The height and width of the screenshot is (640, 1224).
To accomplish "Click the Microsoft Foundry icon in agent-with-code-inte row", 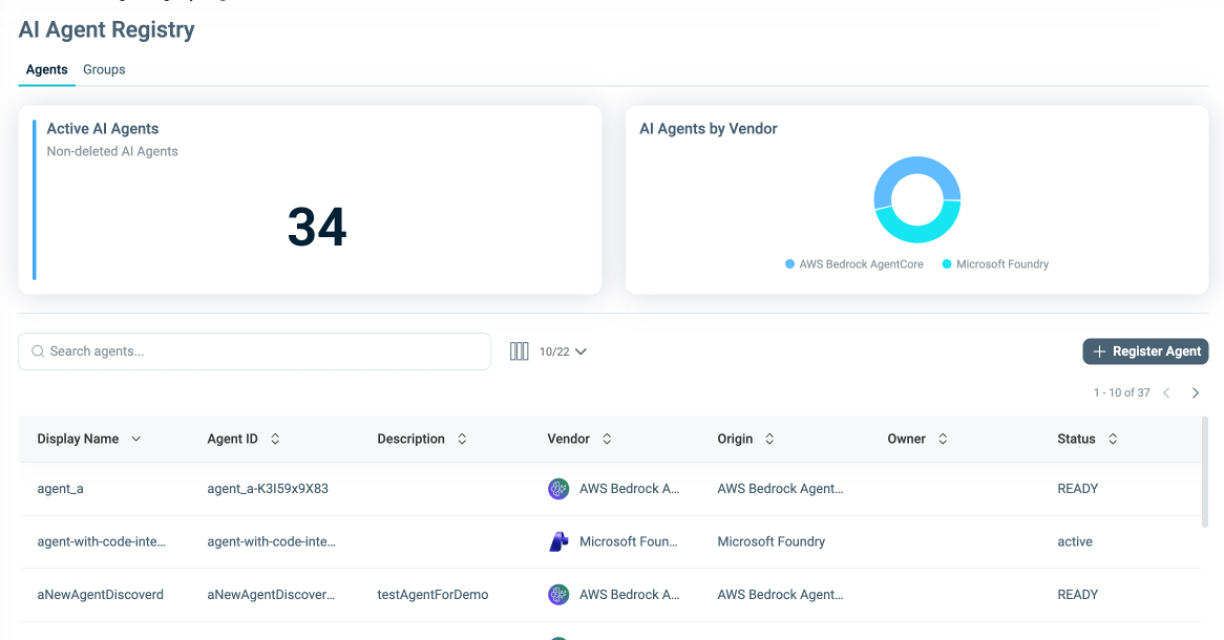I will pyautogui.click(x=559, y=542).
